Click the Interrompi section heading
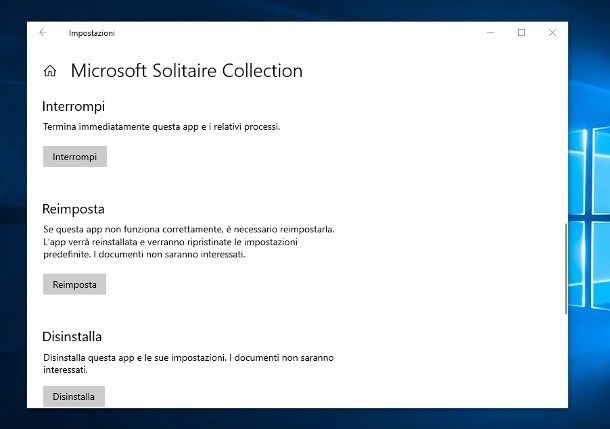The width and height of the screenshot is (610, 429). (74, 106)
